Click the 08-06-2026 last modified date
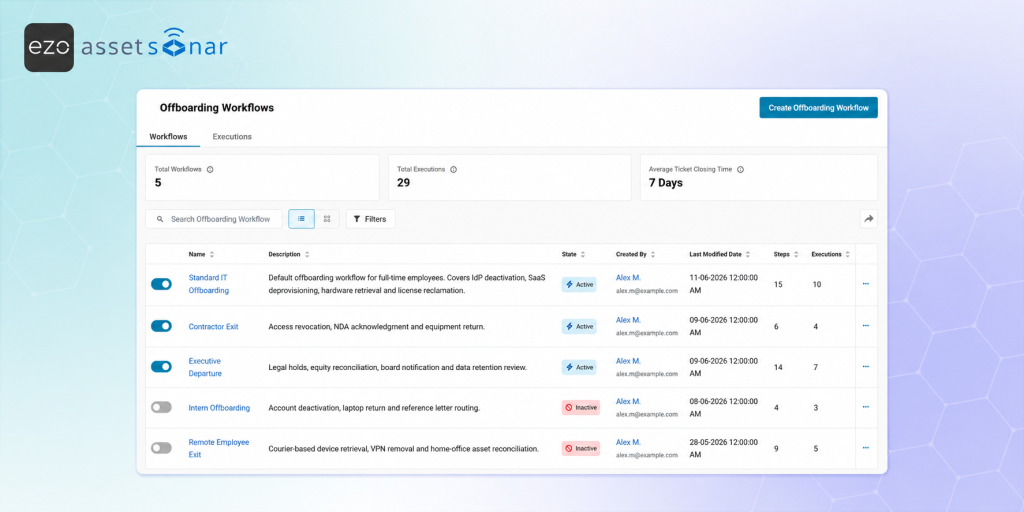 (724, 408)
